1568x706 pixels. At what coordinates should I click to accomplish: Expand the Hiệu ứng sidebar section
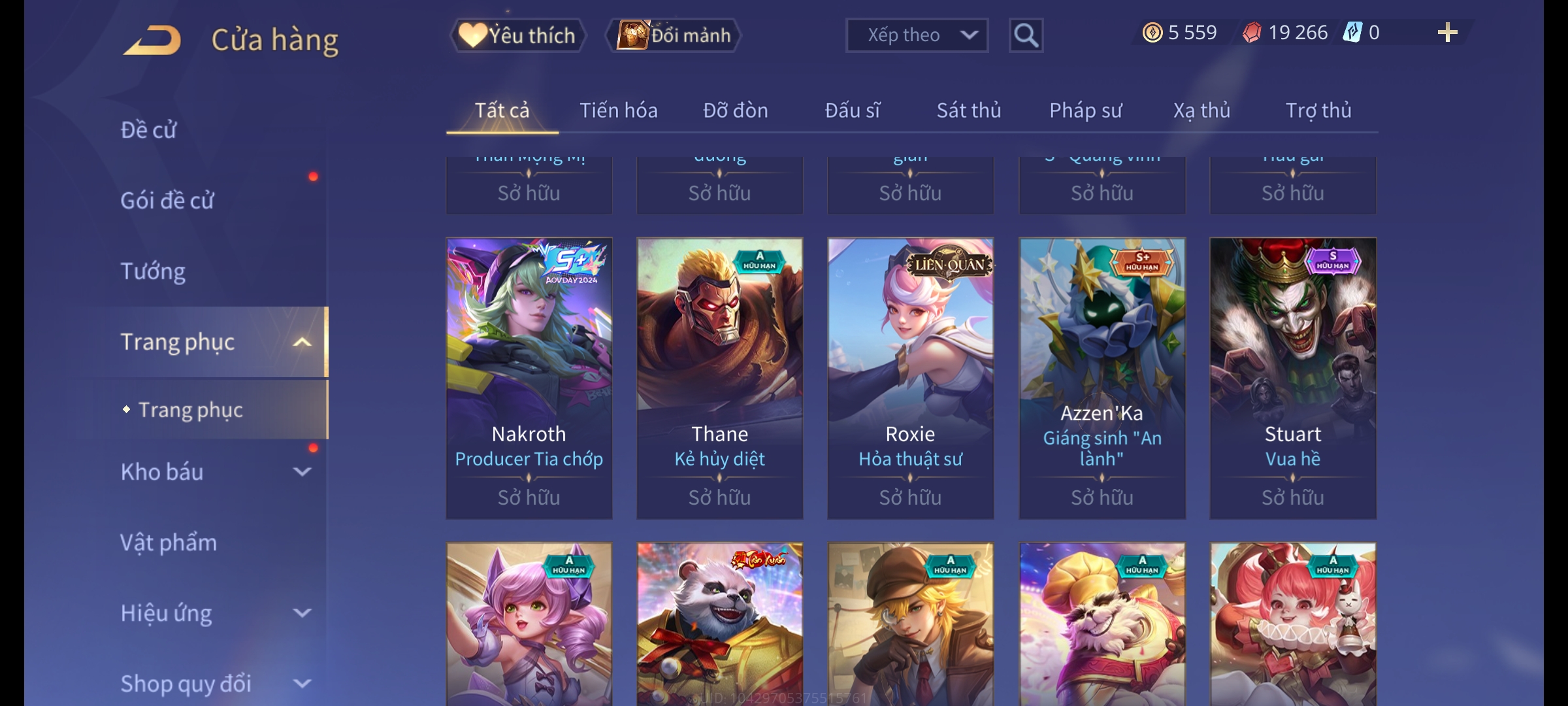(302, 613)
